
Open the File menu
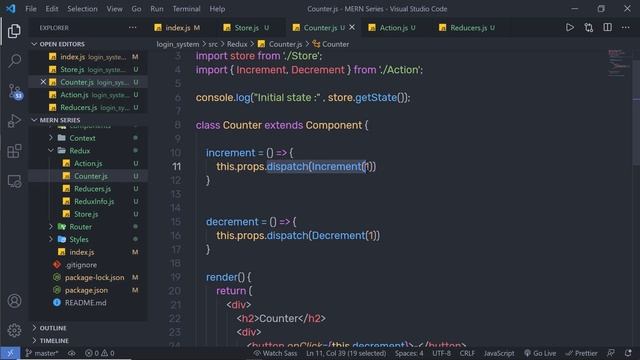click(x=31, y=9)
